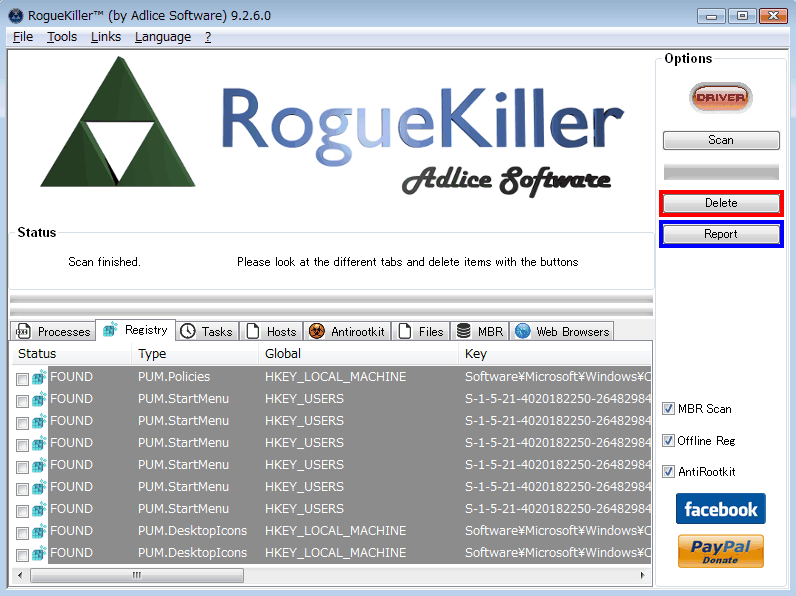Image resolution: width=796 pixels, height=596 pixels.
Task: Click the RogueKiller title bar app icon
Action: coord(16,16)
